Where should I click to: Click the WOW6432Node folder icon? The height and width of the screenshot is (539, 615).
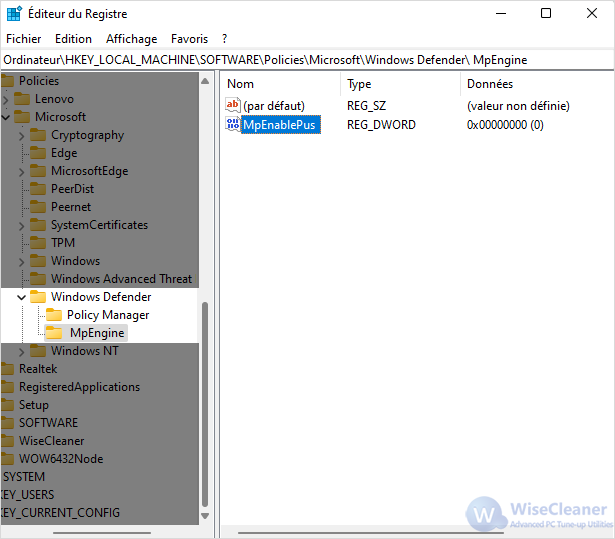pyautogui.click(x=7, y=459)
